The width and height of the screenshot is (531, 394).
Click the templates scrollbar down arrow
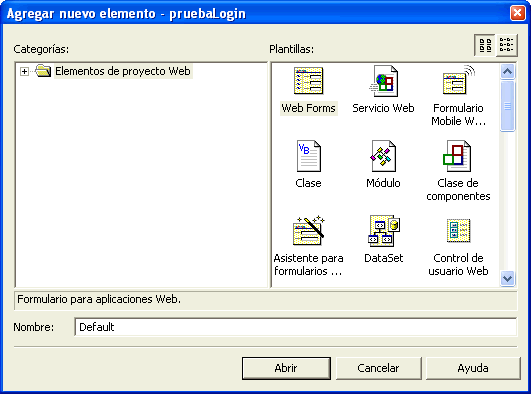(507, 279)
